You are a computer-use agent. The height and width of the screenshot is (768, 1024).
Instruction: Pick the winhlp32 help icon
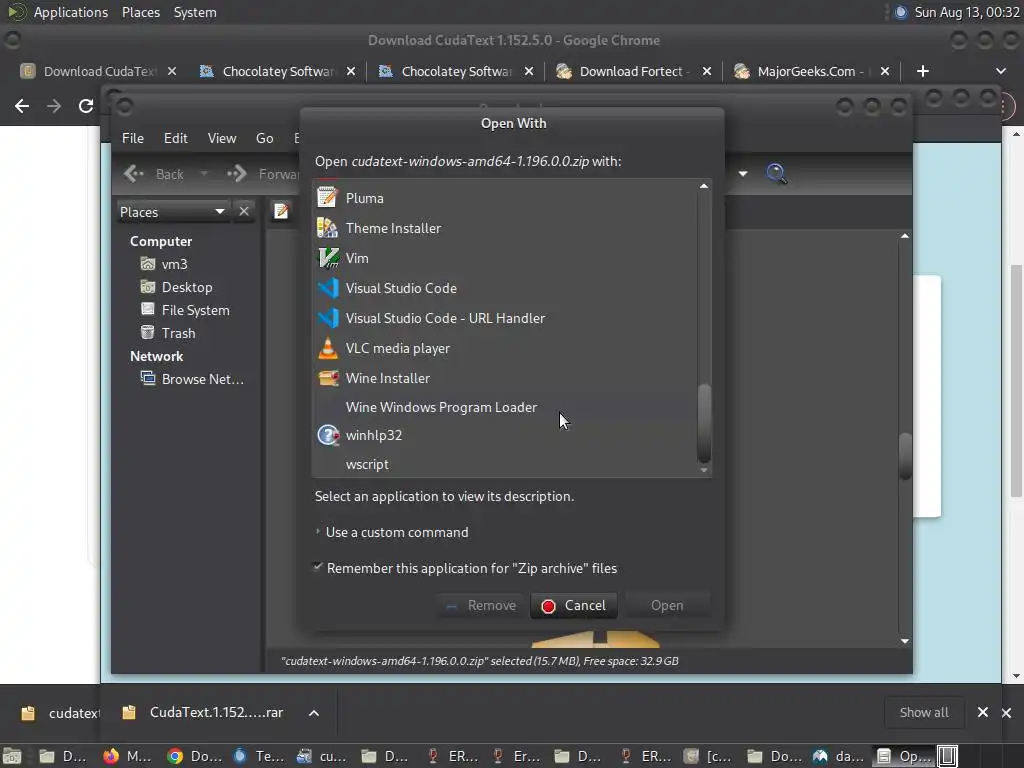tap(328, 435)
